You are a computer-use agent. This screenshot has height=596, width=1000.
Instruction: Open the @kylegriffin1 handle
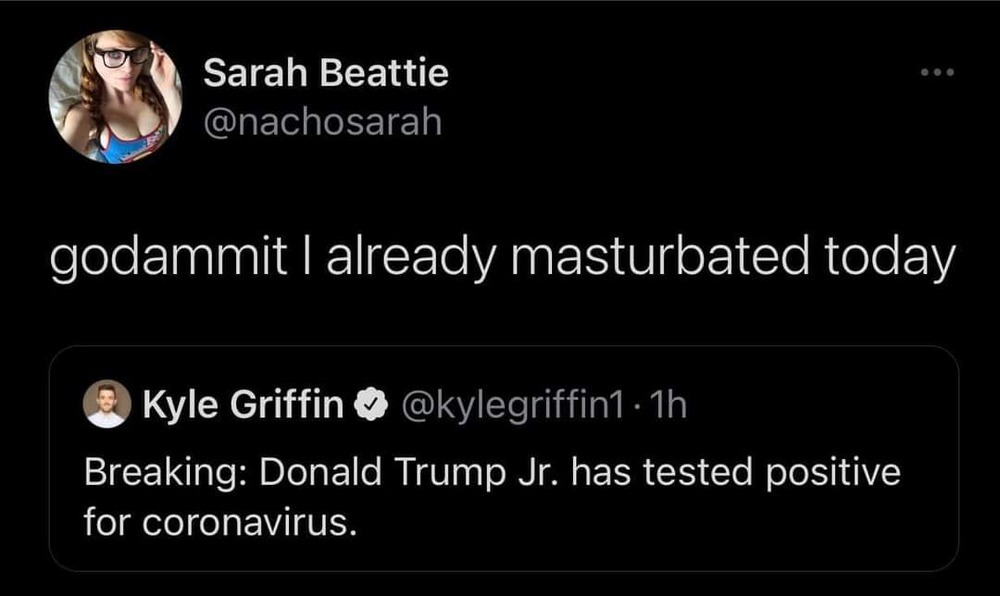[x=512, y=404]
